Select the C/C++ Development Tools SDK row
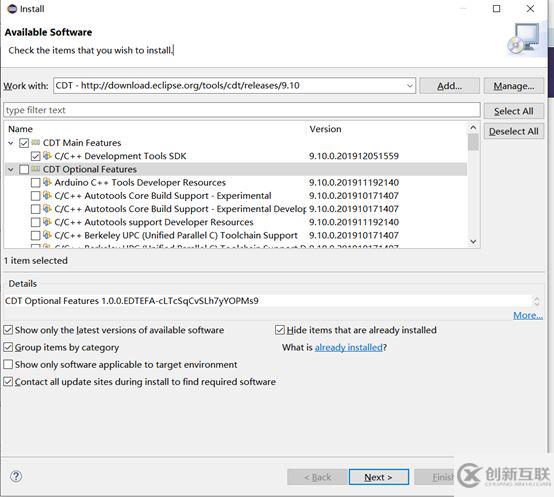Image resolution: width=554 pixels, height=497 pixels. click(x=236, y=156)
